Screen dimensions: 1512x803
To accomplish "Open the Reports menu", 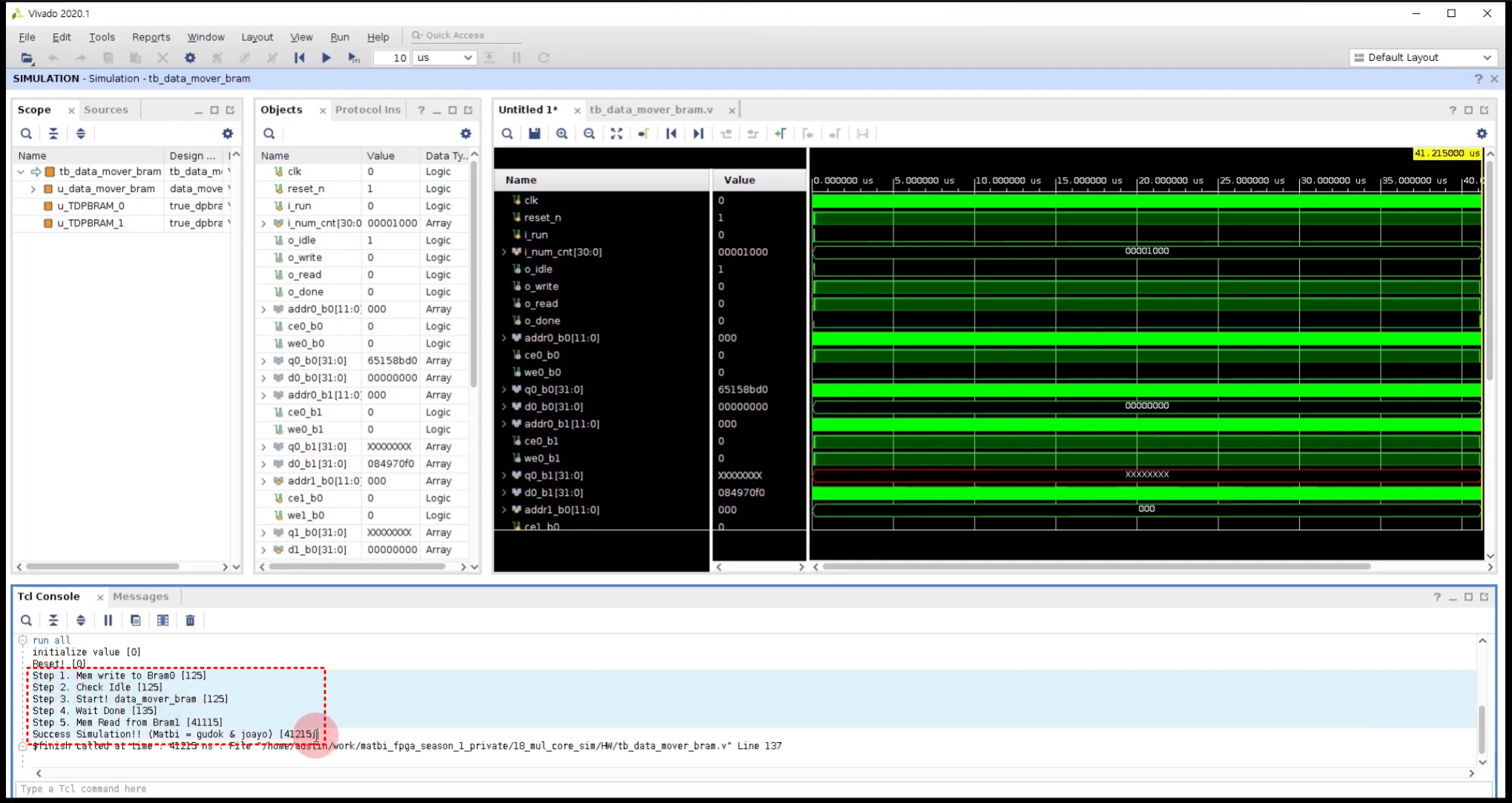I will [151, 37].
